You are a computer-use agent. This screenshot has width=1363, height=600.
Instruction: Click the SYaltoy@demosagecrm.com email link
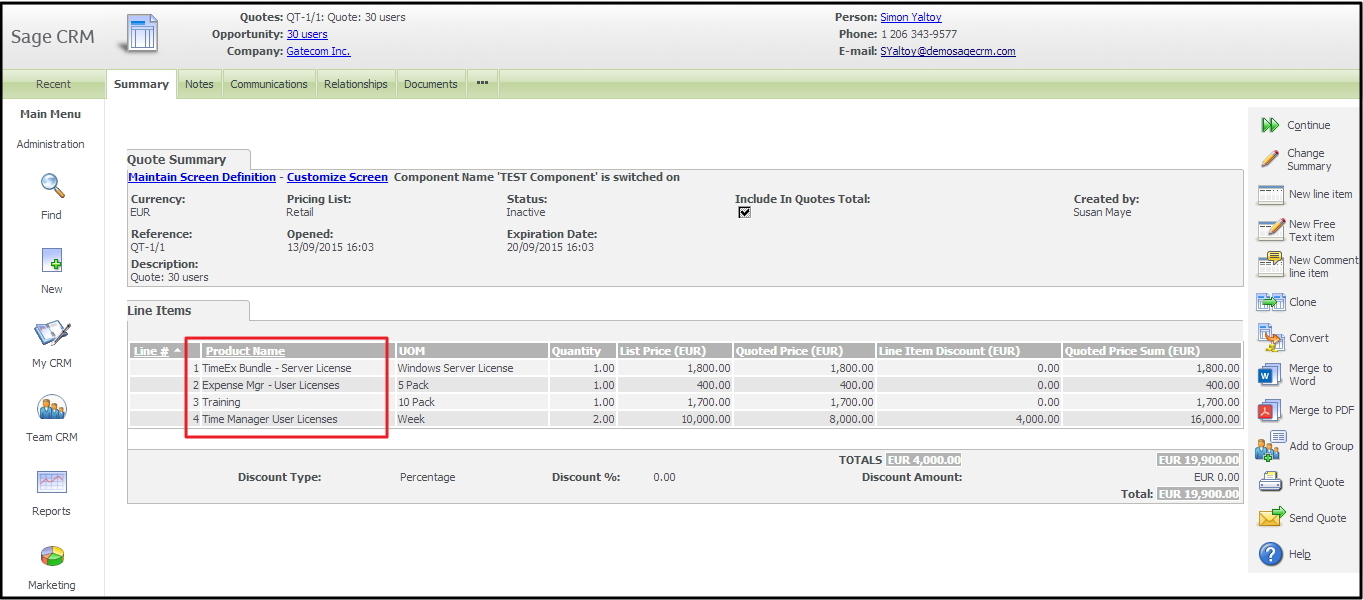tap(948, 51)
